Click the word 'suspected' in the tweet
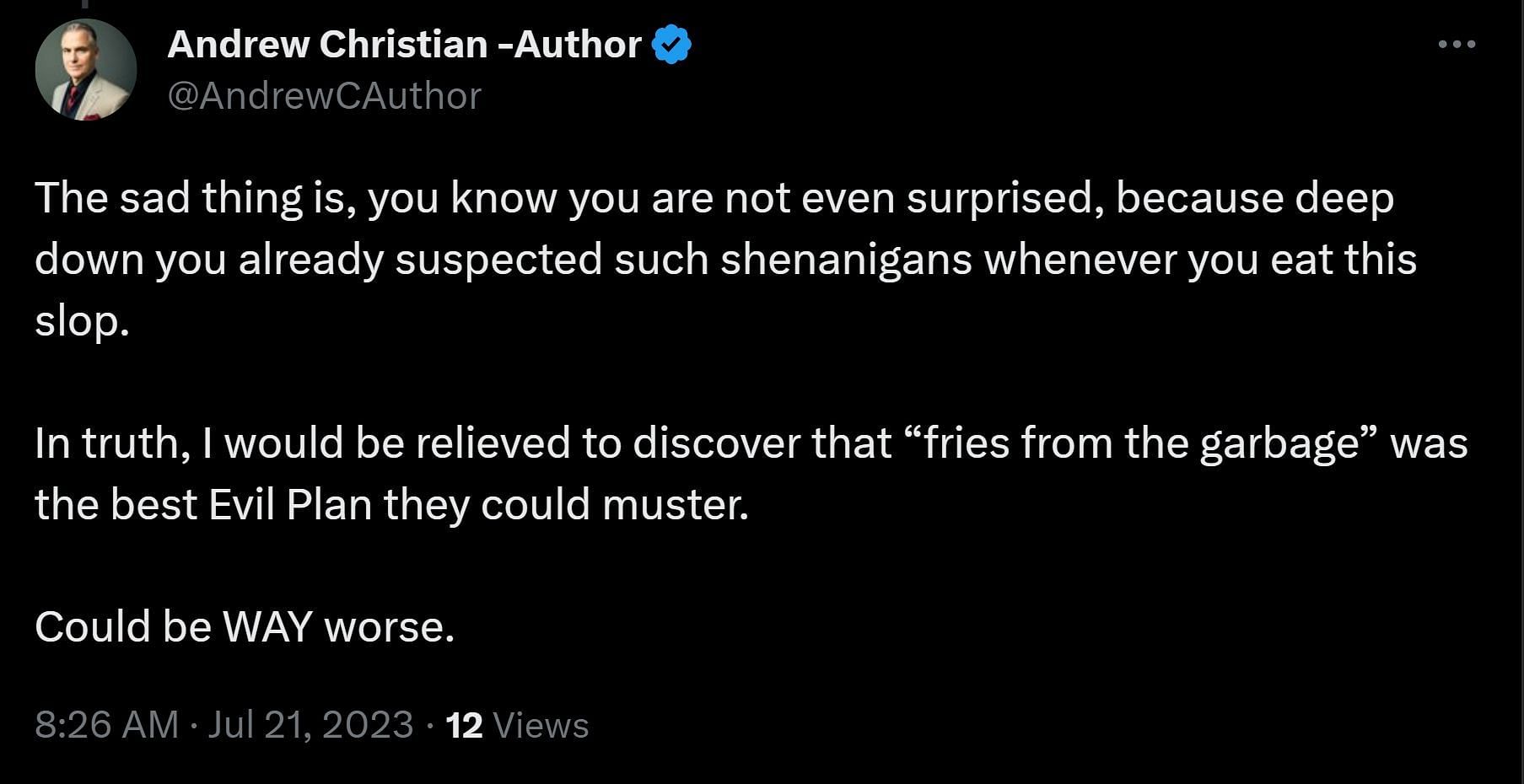1524x784 pixels. 498,260
